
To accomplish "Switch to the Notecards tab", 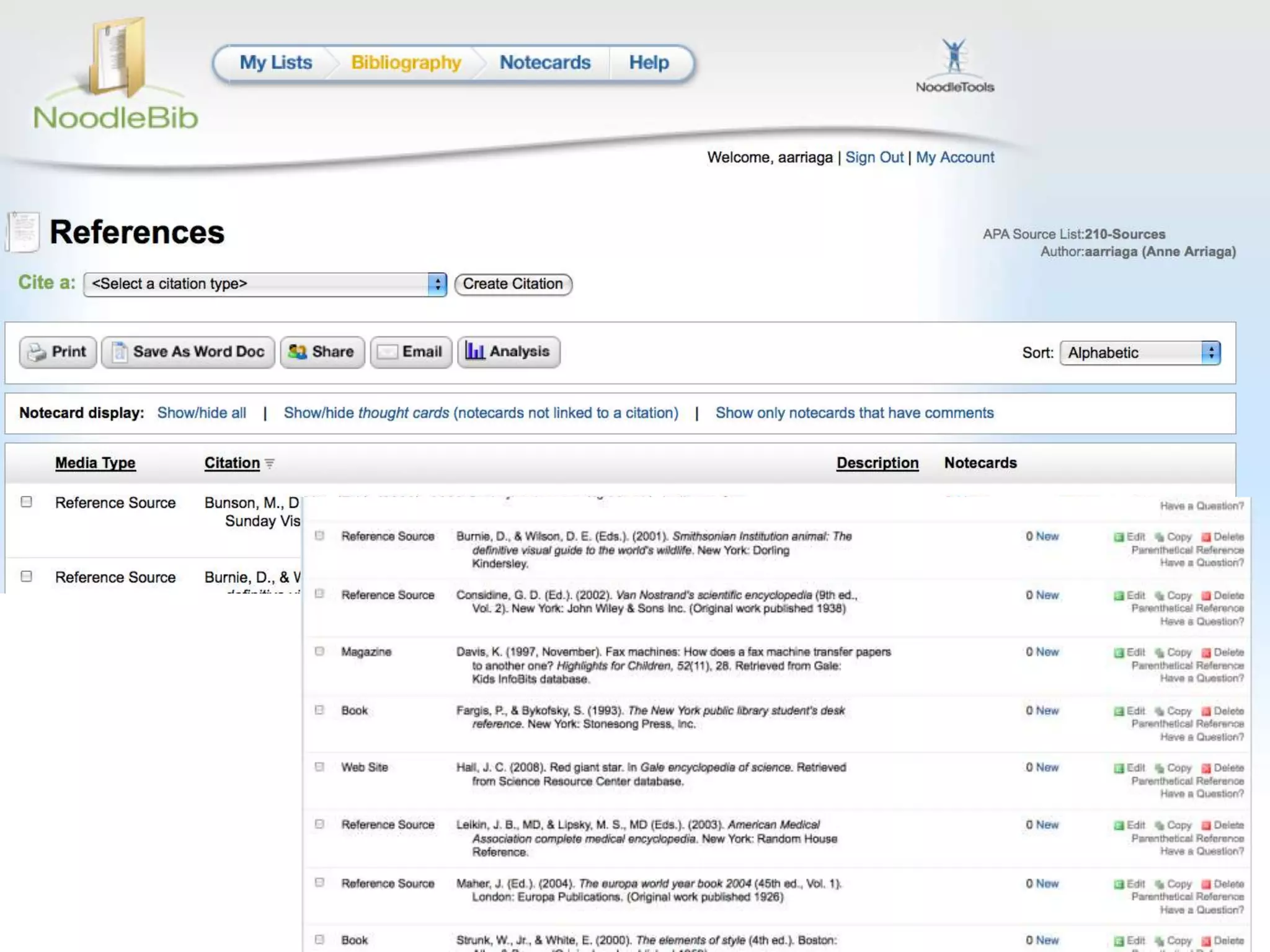I will click(x=544, y=63).
